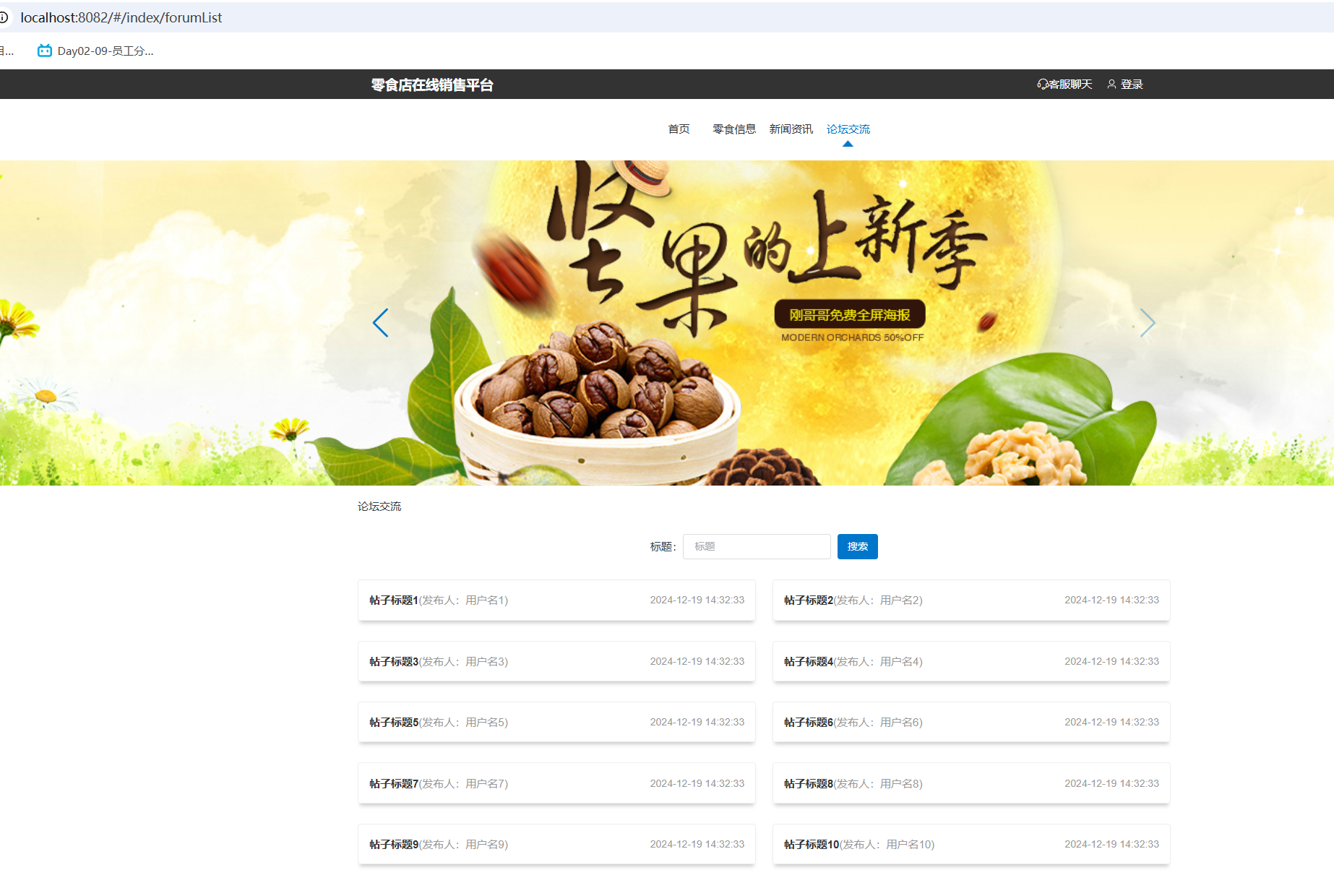Select the 论坛交流 forum tab
Screen dimensions: 1334x896
tap(848, 129)
